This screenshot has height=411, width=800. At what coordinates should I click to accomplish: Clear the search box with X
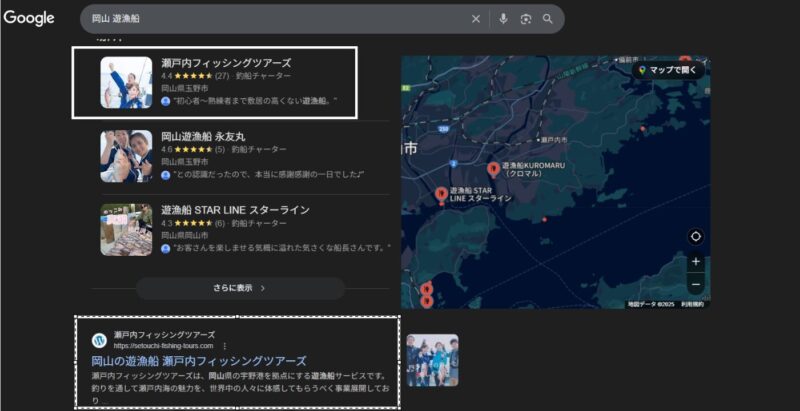(x=476, y=19)
